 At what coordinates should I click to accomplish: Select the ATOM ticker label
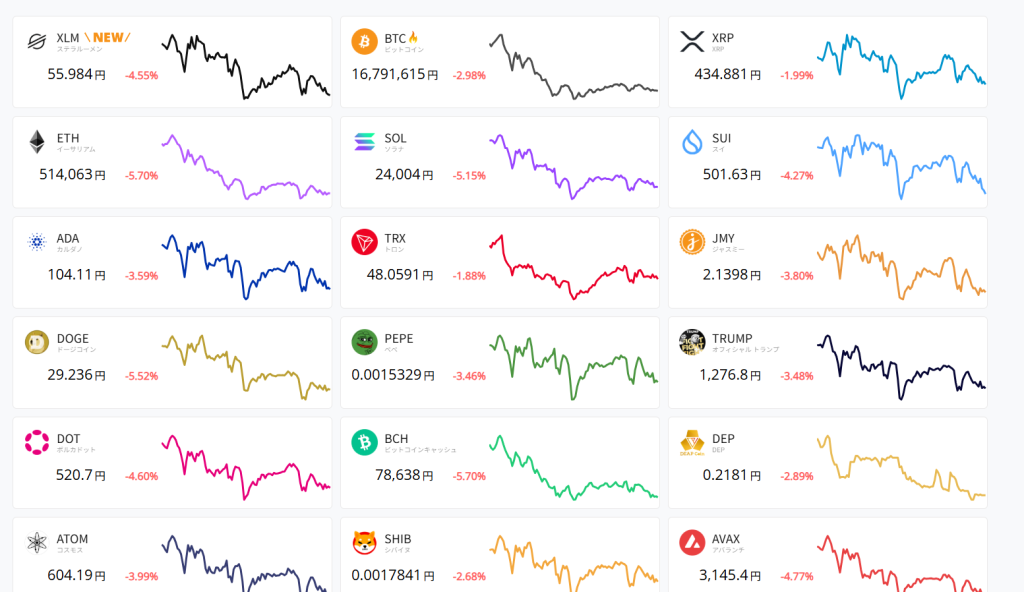click(x=73, y=538)
